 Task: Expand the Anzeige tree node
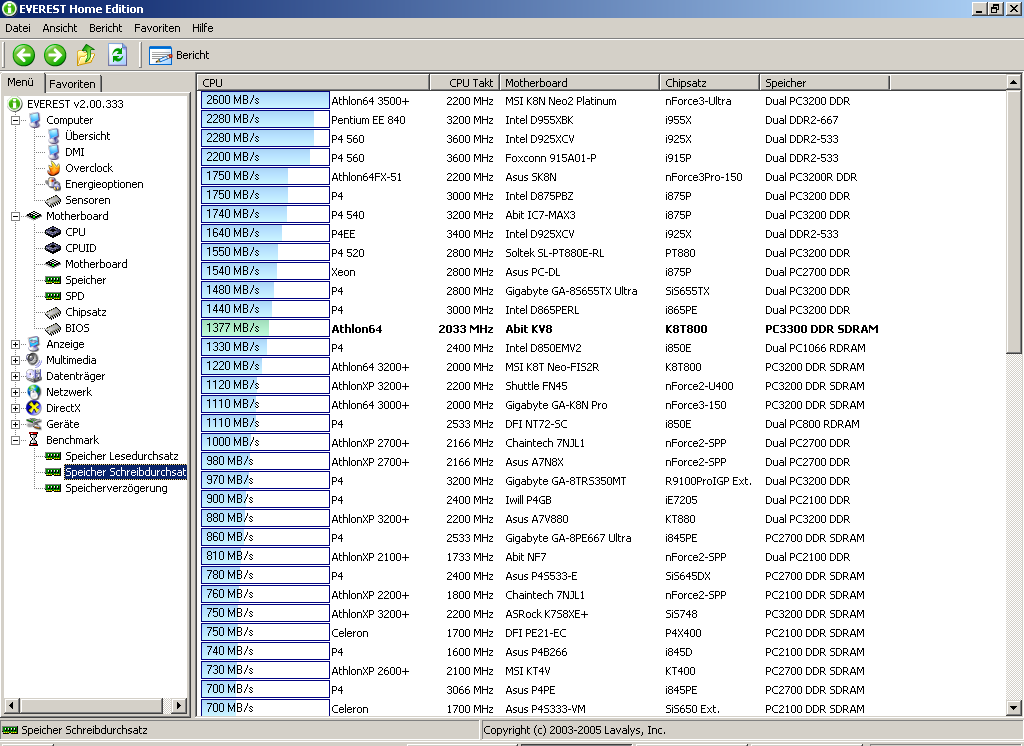[15, 344]
